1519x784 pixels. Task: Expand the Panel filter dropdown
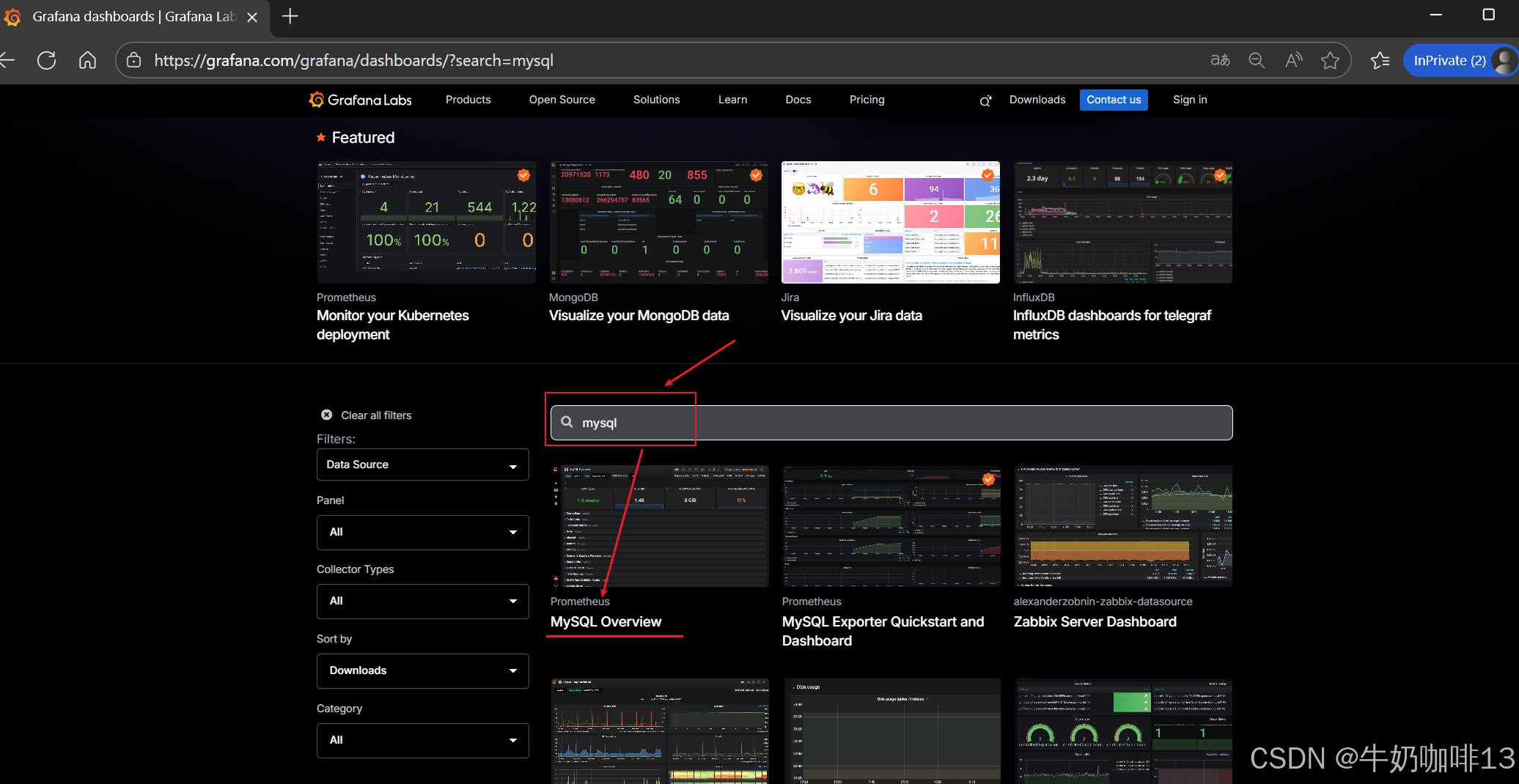[423, 532]
